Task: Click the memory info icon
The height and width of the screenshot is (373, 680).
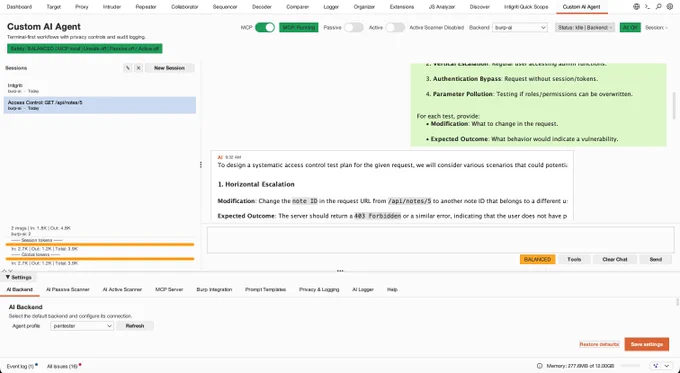Action: 539,366
